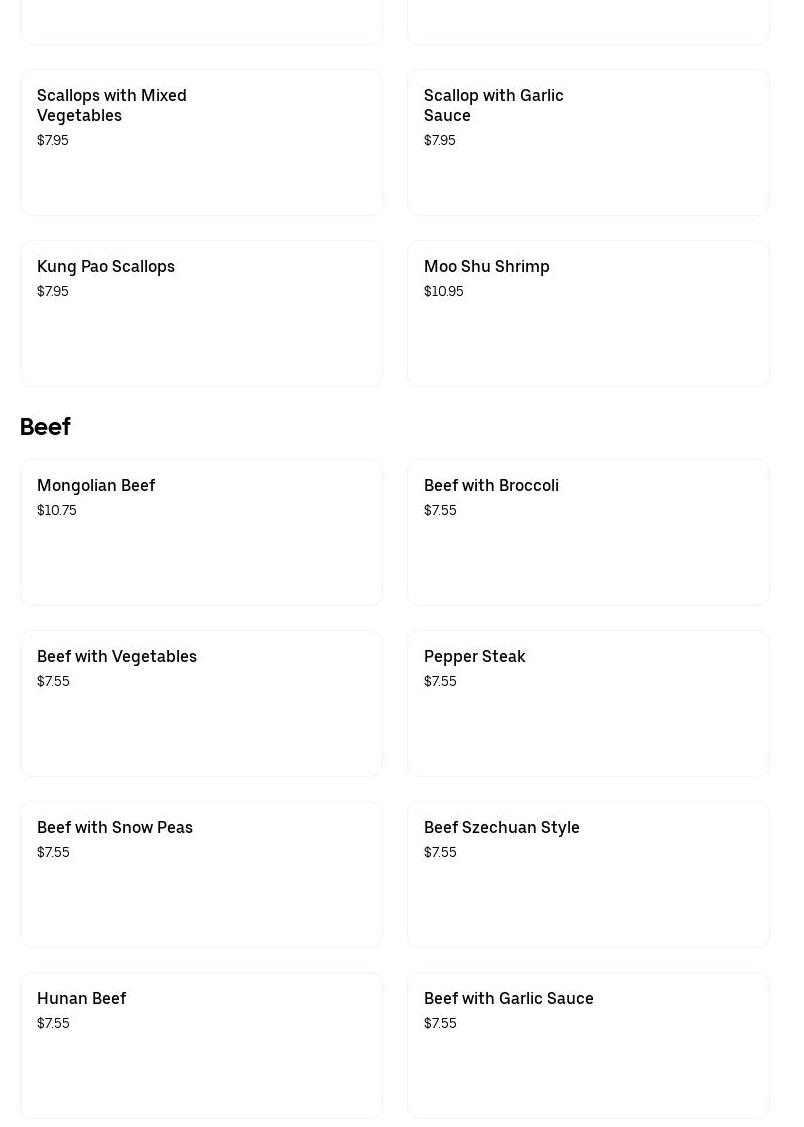This screenshot has width=804, height=1127.
Task: Choose the Kung Pao Scallops menu item
Action: click(x=201, y=313)
